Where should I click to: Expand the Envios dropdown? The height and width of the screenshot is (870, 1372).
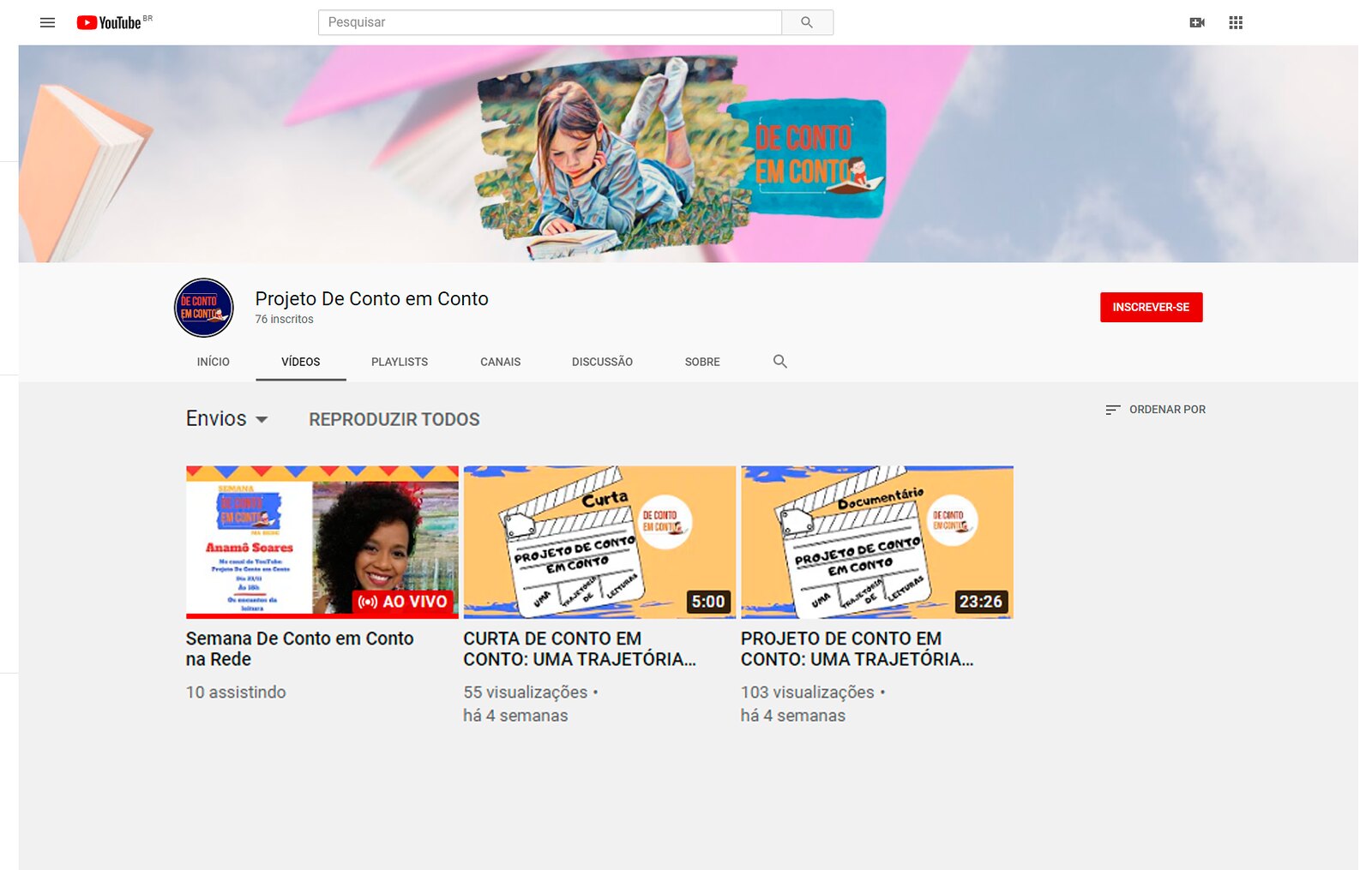coord(227,418)
